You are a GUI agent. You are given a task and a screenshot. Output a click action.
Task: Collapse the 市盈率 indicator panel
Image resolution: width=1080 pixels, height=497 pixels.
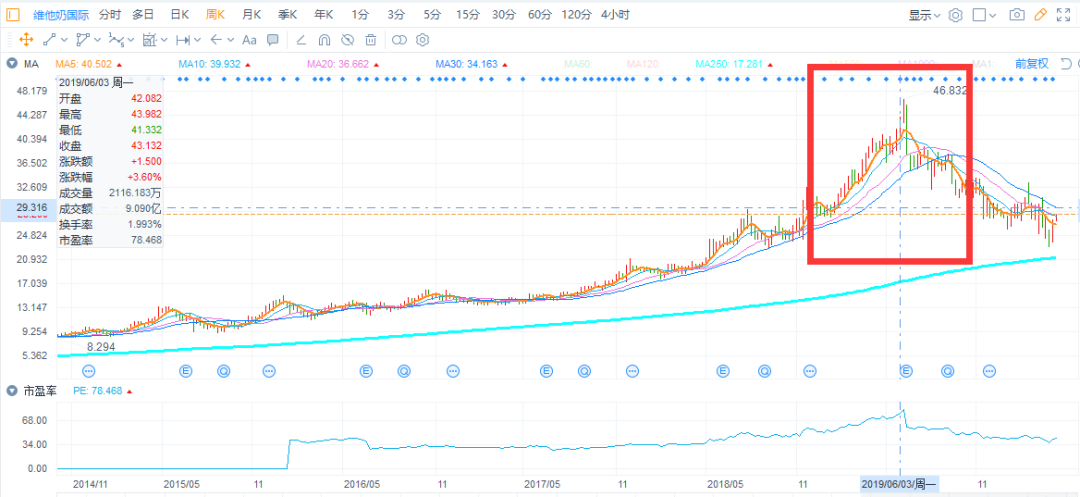[12, 390]
